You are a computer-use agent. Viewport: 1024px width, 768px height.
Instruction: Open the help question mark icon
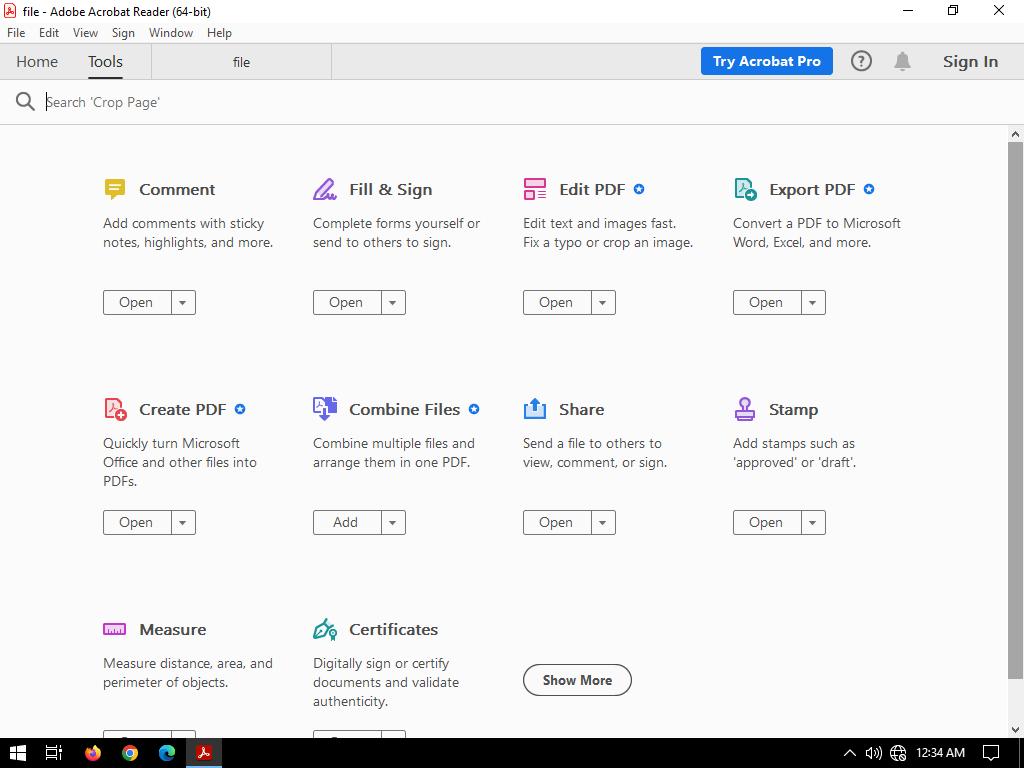pos(861,61)
